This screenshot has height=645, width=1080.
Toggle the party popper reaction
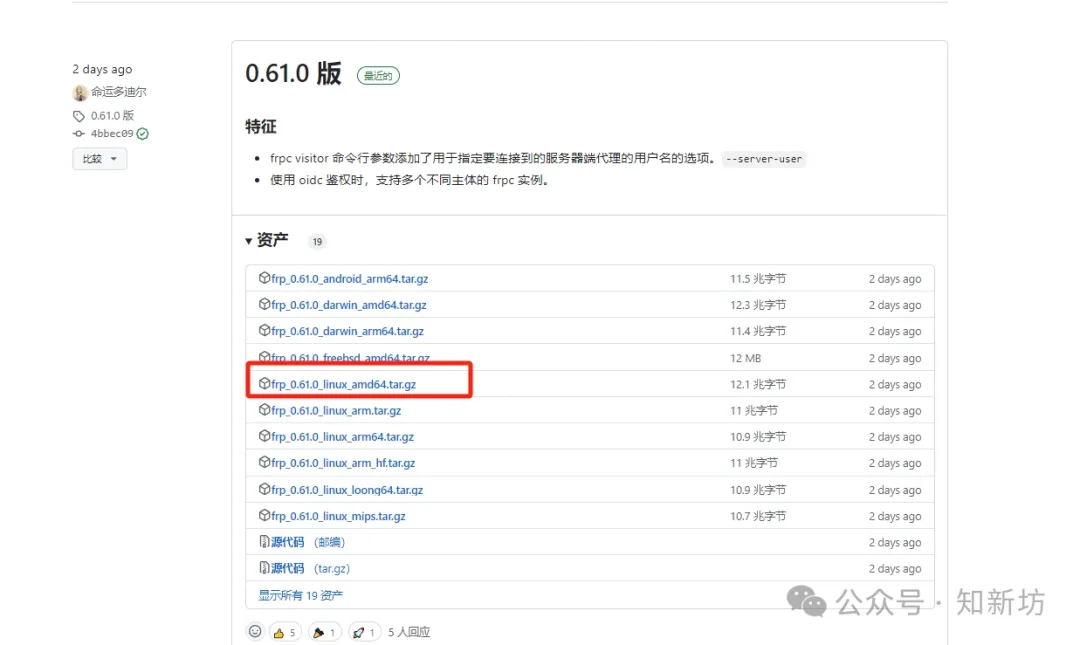point(324,632)
